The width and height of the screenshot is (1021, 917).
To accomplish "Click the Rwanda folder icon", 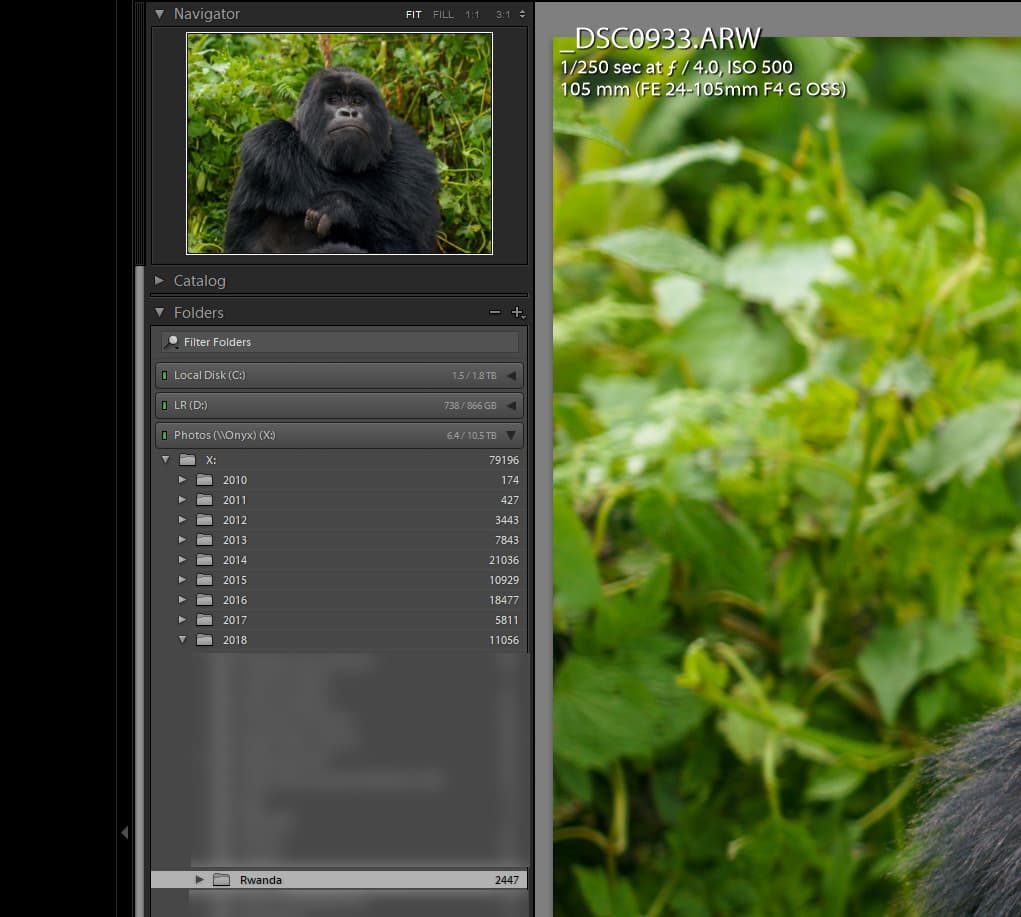I will point(221,880).
